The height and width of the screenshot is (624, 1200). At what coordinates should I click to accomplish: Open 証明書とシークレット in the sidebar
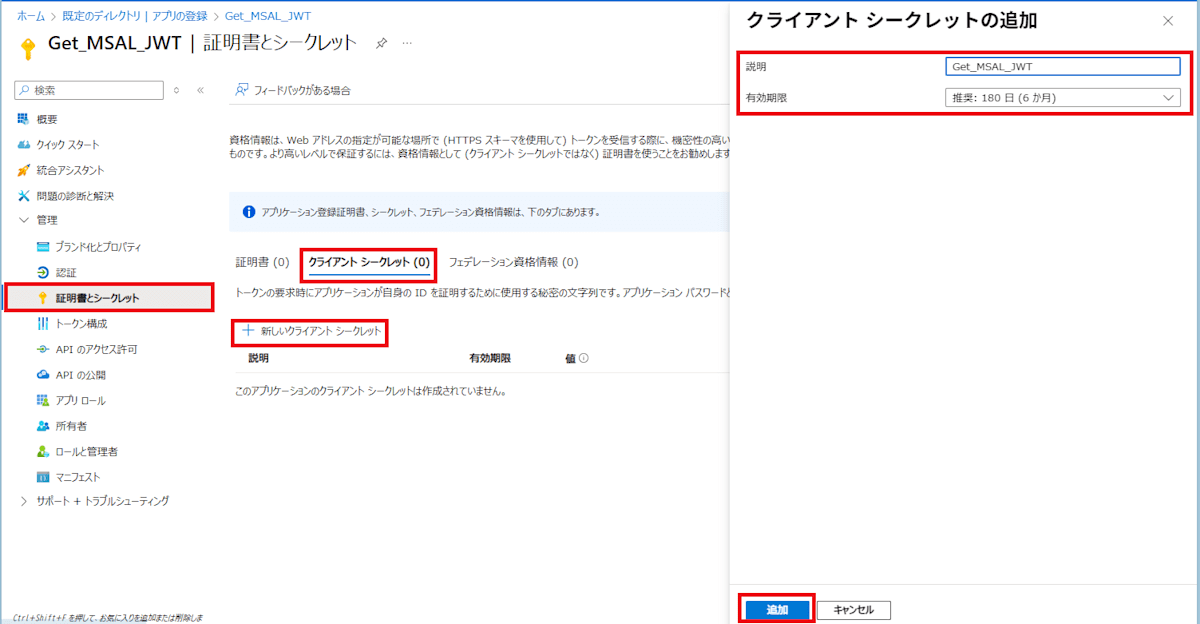[108, 298]
